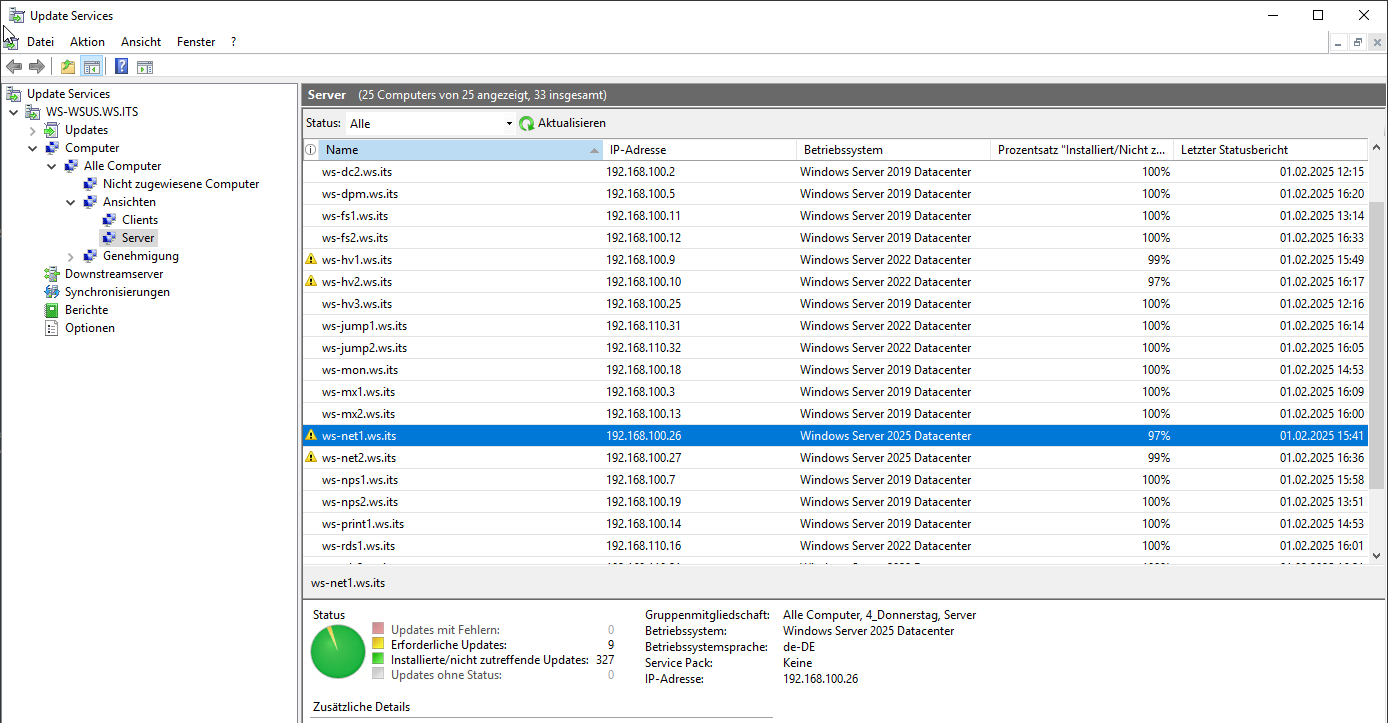This screenshot has height=723, width=1388.
Task: Open the Datei menu
Action: pos(40,42)
